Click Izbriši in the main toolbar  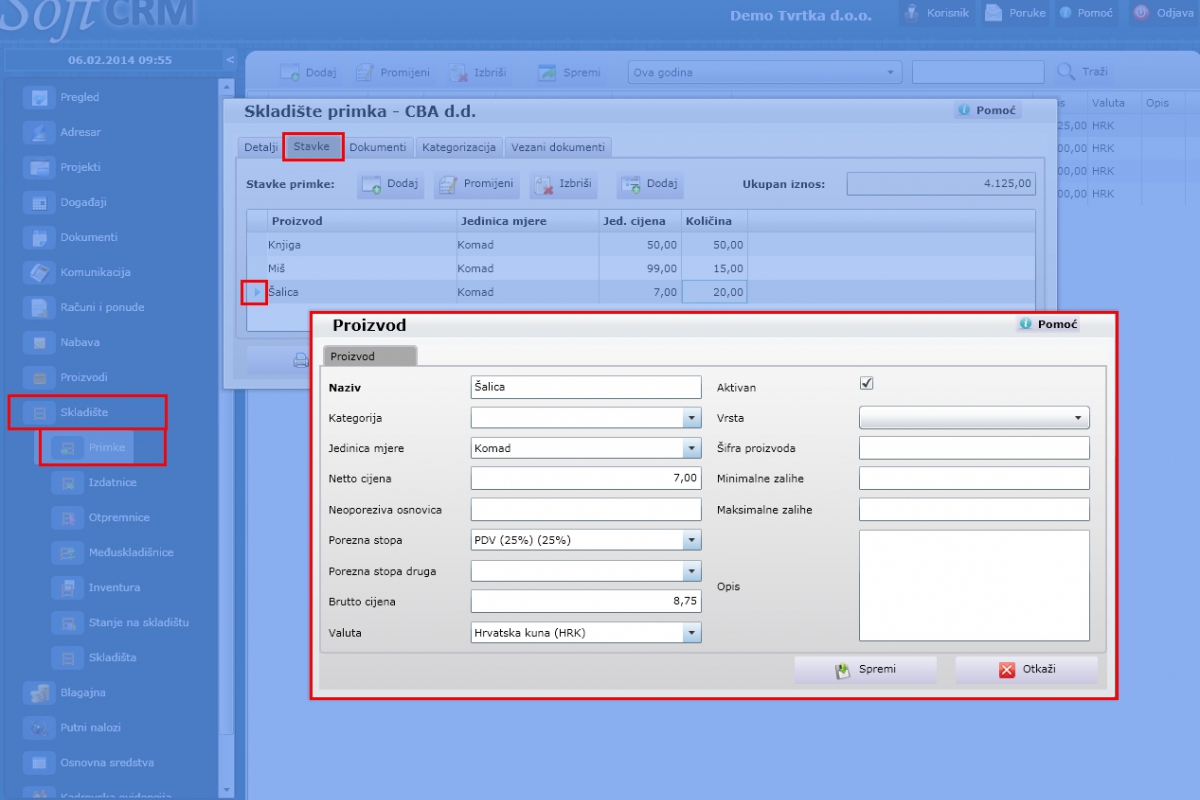pos(480,72)
